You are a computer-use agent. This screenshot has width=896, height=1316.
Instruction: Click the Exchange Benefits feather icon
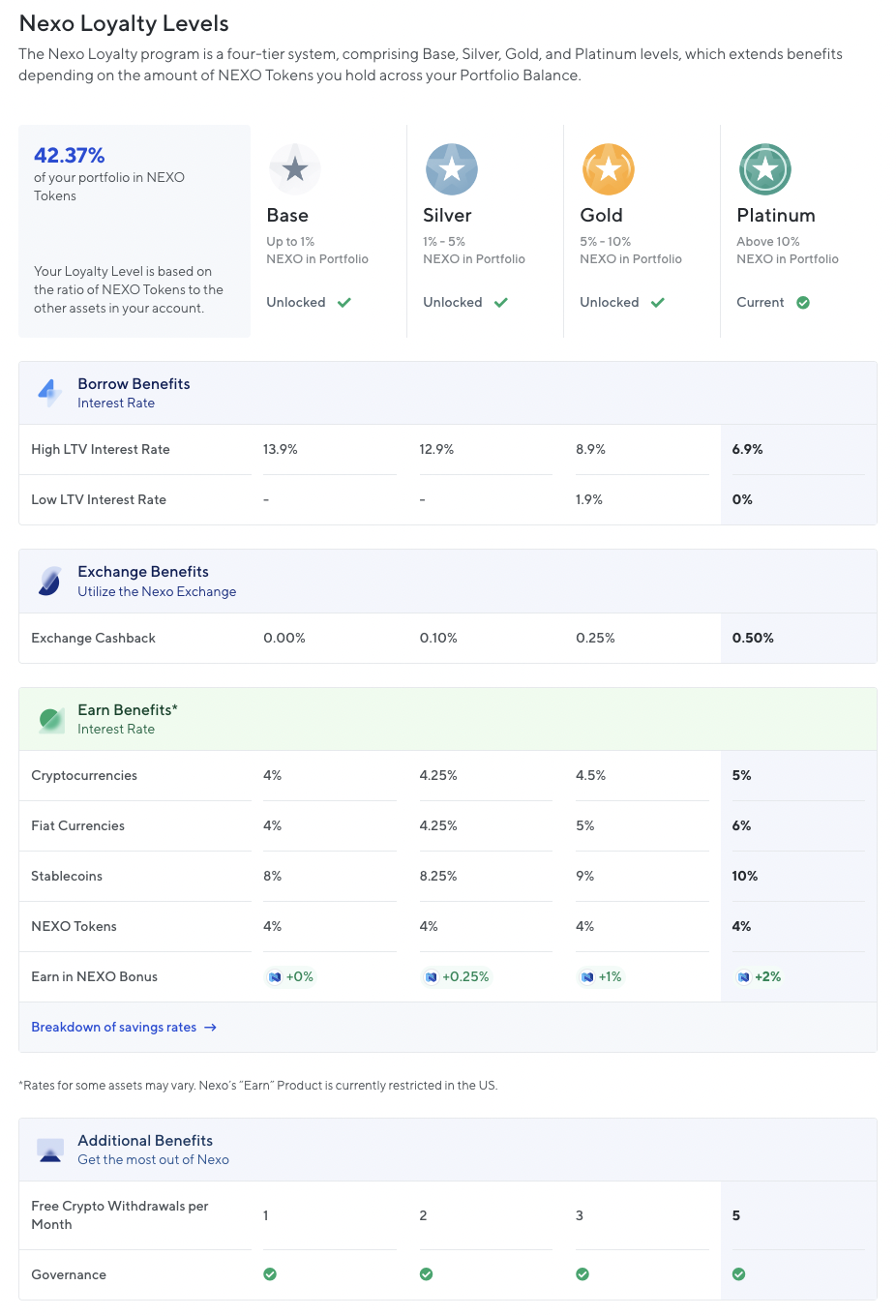tap(49, 581)
